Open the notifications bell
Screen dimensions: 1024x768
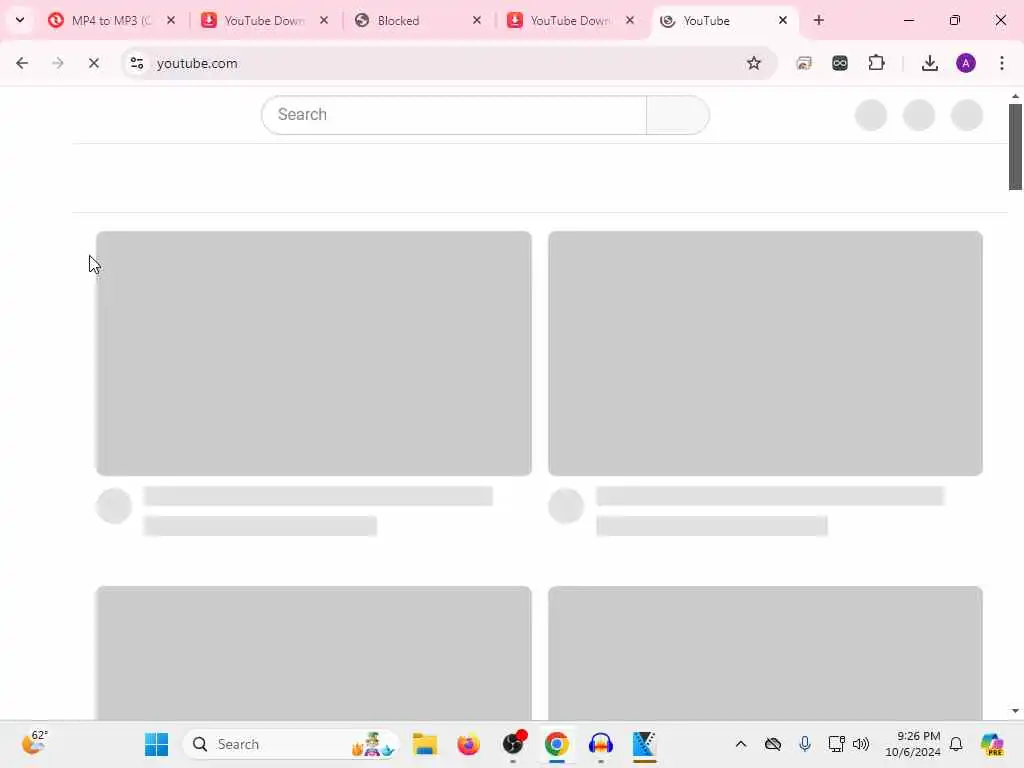pos(956,744)
